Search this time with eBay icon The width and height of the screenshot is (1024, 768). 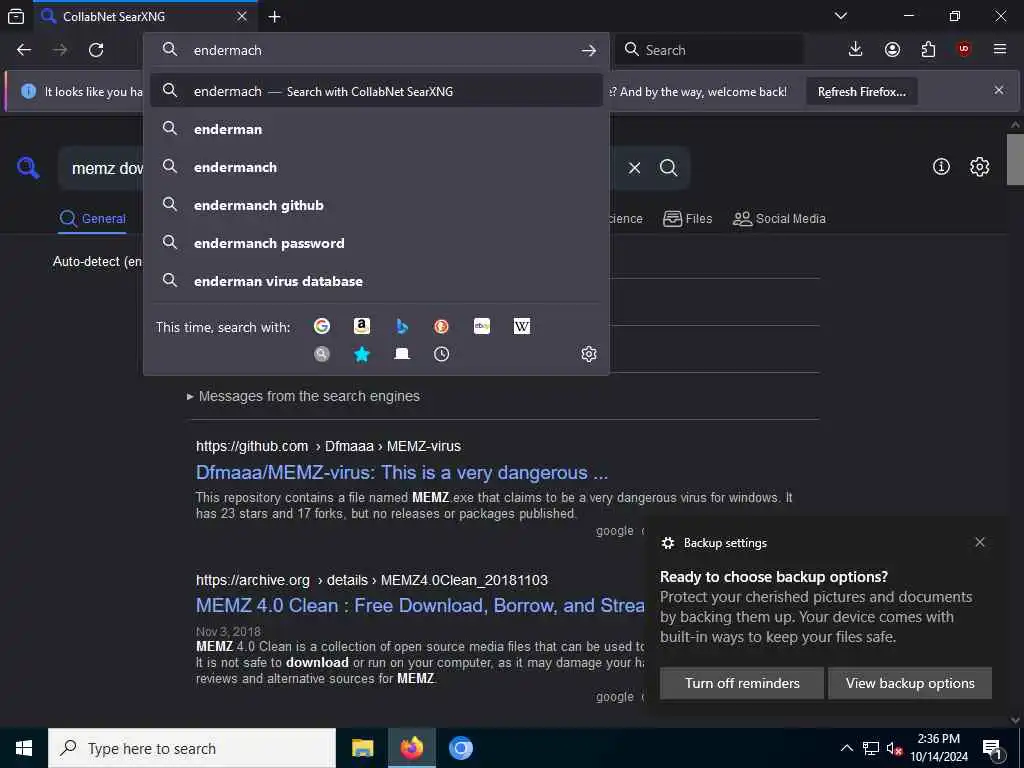[482, 326]
